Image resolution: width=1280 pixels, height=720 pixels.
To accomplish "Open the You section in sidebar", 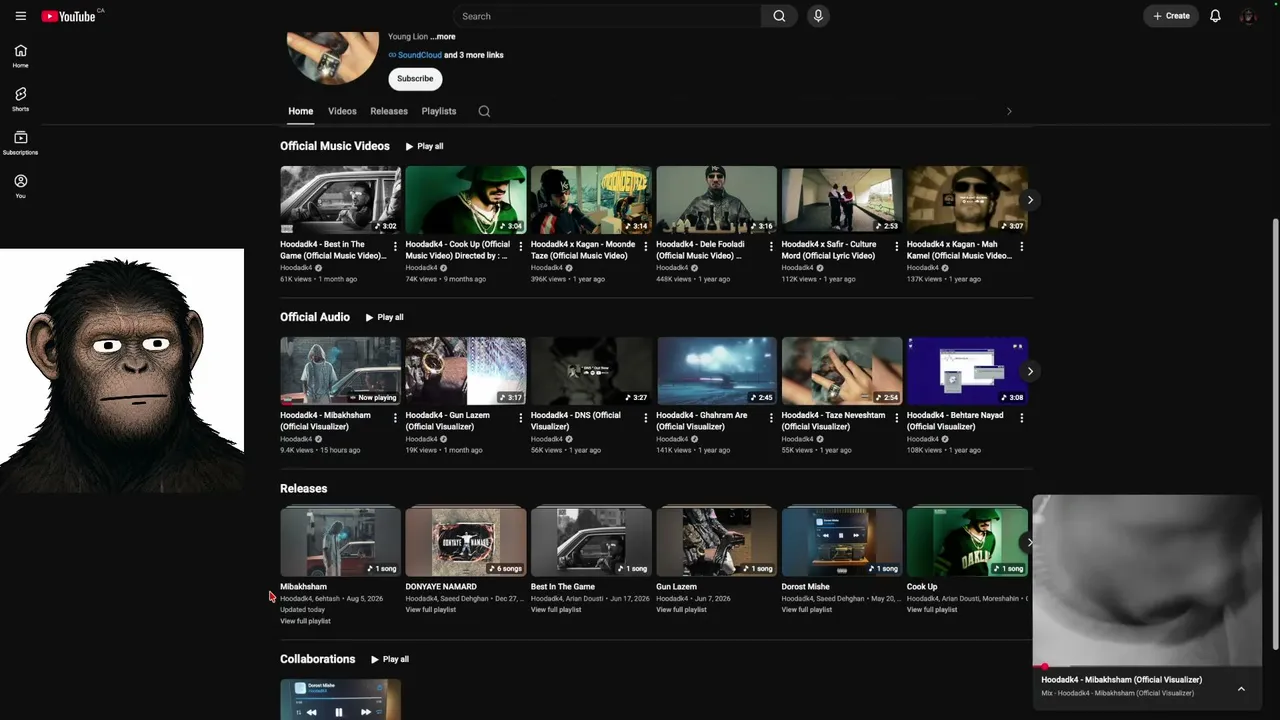I will click(x=20, y=186).
